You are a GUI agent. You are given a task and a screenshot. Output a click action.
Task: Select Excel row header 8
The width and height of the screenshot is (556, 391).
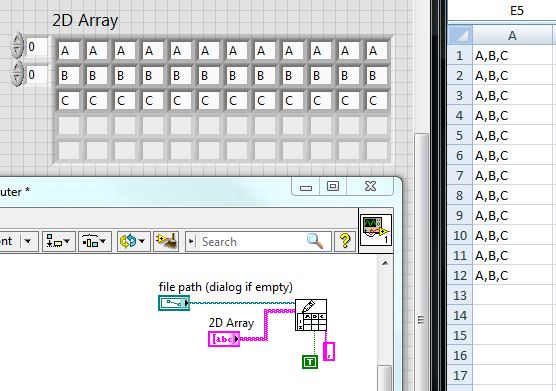[460, 195]
